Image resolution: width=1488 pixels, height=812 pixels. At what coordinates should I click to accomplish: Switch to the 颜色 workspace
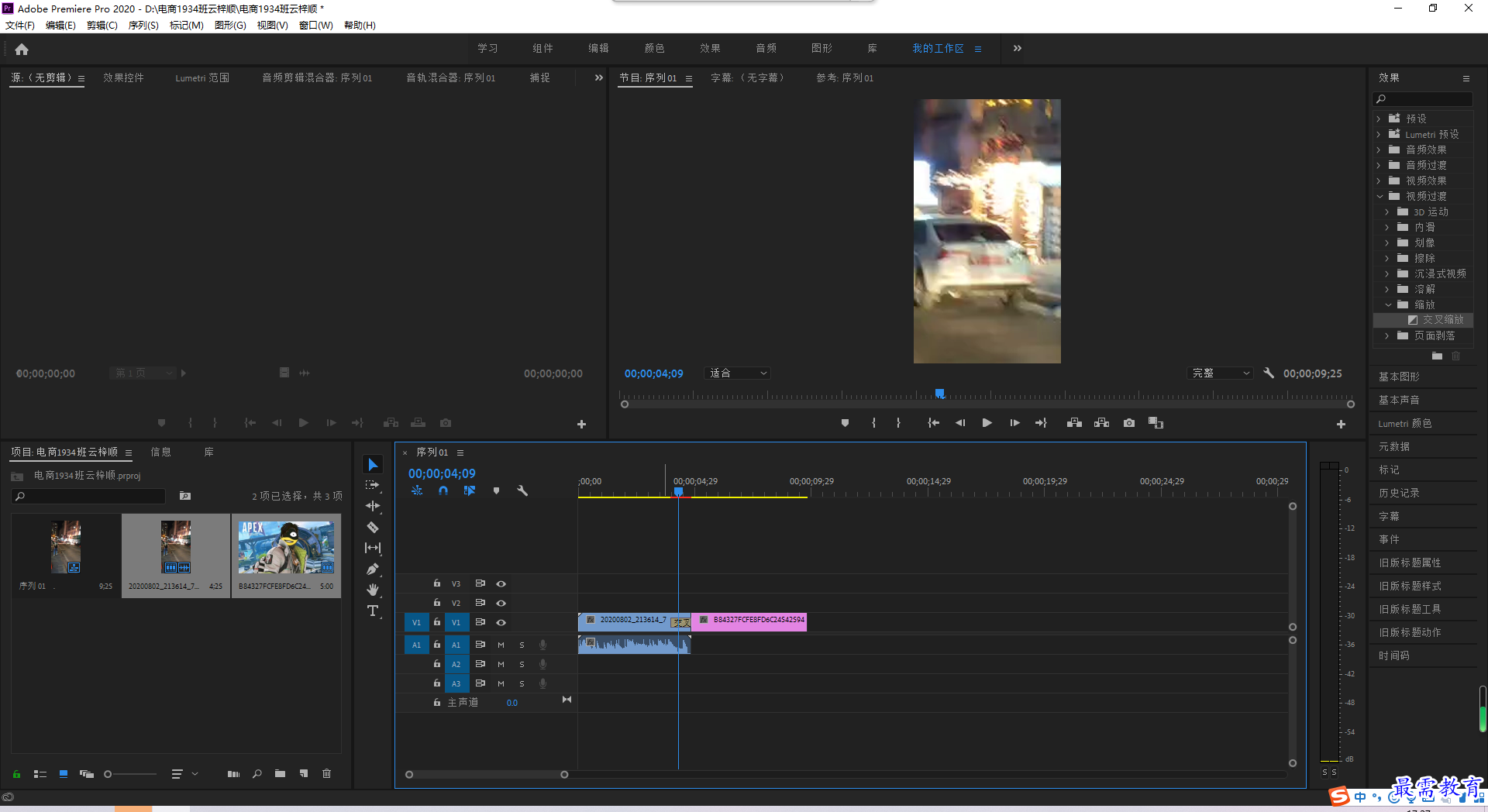pos(654,48)
